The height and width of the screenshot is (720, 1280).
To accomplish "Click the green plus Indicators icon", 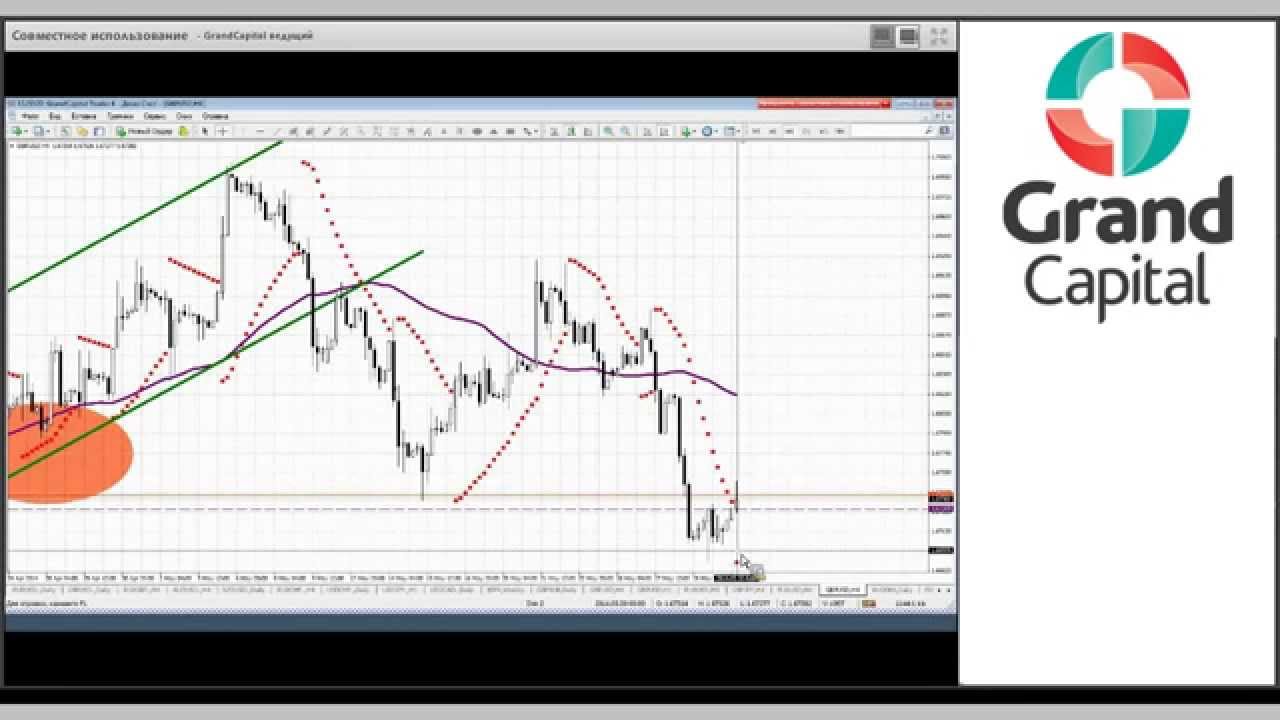I will click(685, 131).
